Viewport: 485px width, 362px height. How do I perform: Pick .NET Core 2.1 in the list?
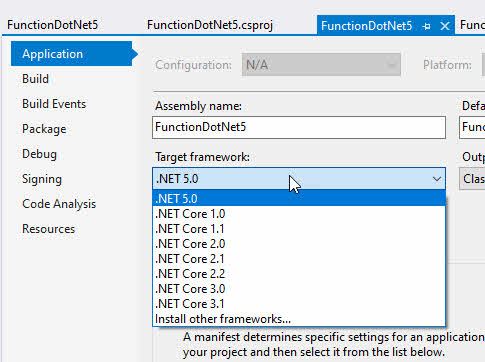(299, 259)
